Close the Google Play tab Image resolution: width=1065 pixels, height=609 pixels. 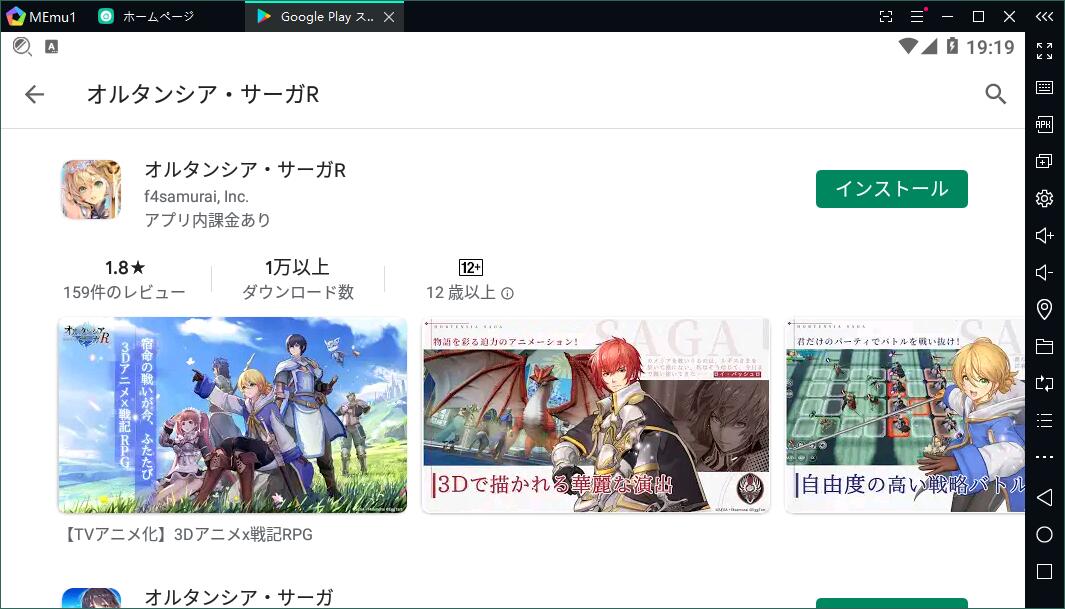[x=389, y=17]
